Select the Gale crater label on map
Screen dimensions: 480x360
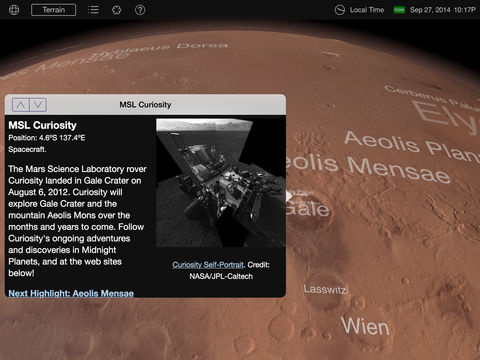[308, 209]
